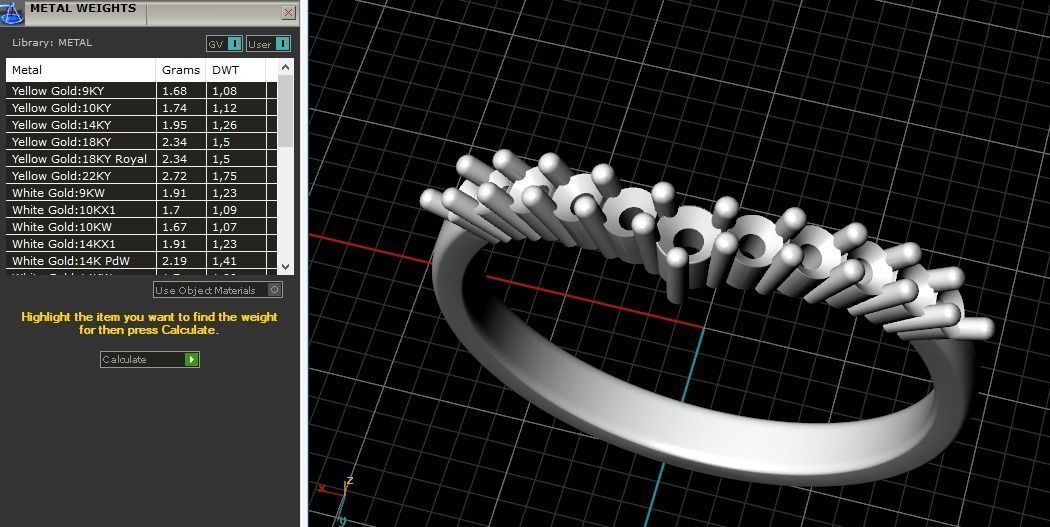Sort by the DWT column header
This screenshot has height=527, width=1050.
(236, 70)
